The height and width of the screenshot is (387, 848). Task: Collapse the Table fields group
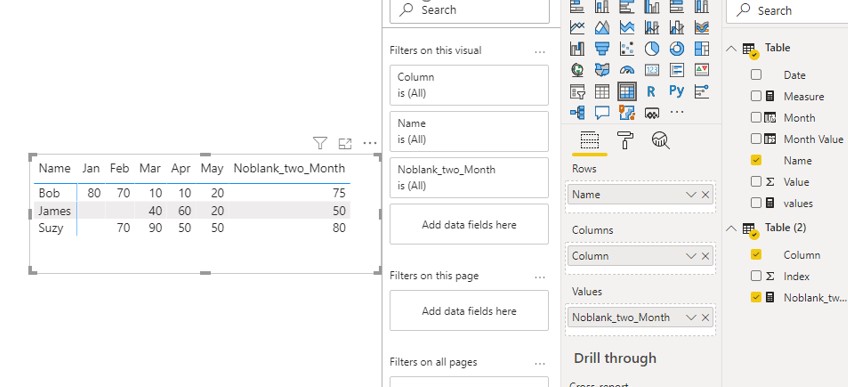[x=731, y=49]
